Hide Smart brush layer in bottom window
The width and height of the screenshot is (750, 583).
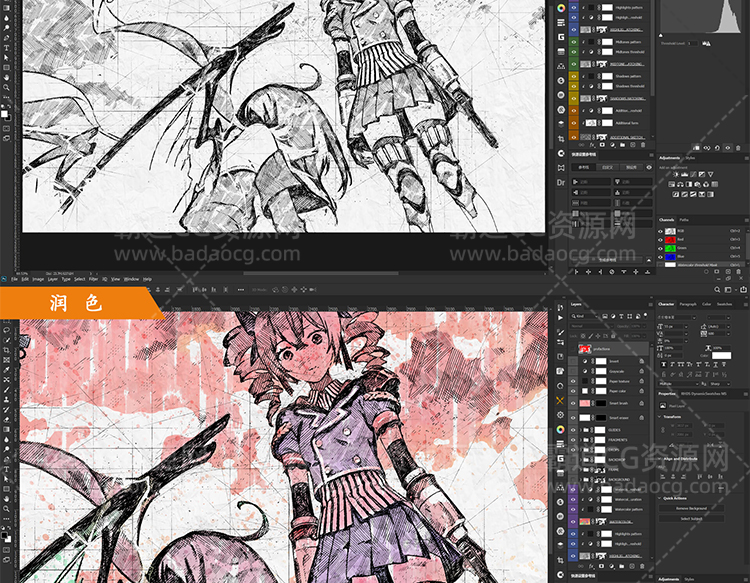573,403
